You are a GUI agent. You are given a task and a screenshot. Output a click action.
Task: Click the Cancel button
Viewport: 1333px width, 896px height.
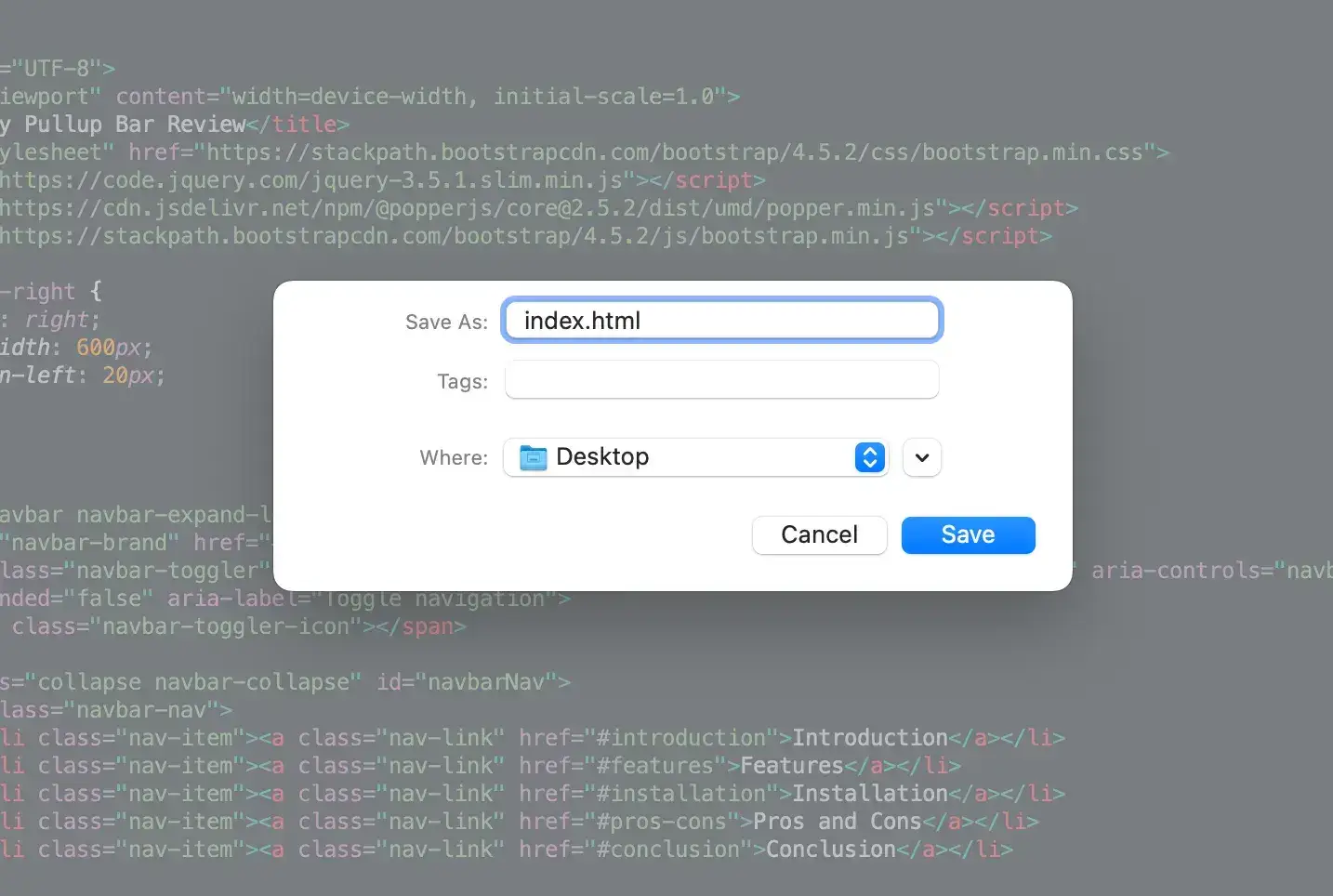819,534
